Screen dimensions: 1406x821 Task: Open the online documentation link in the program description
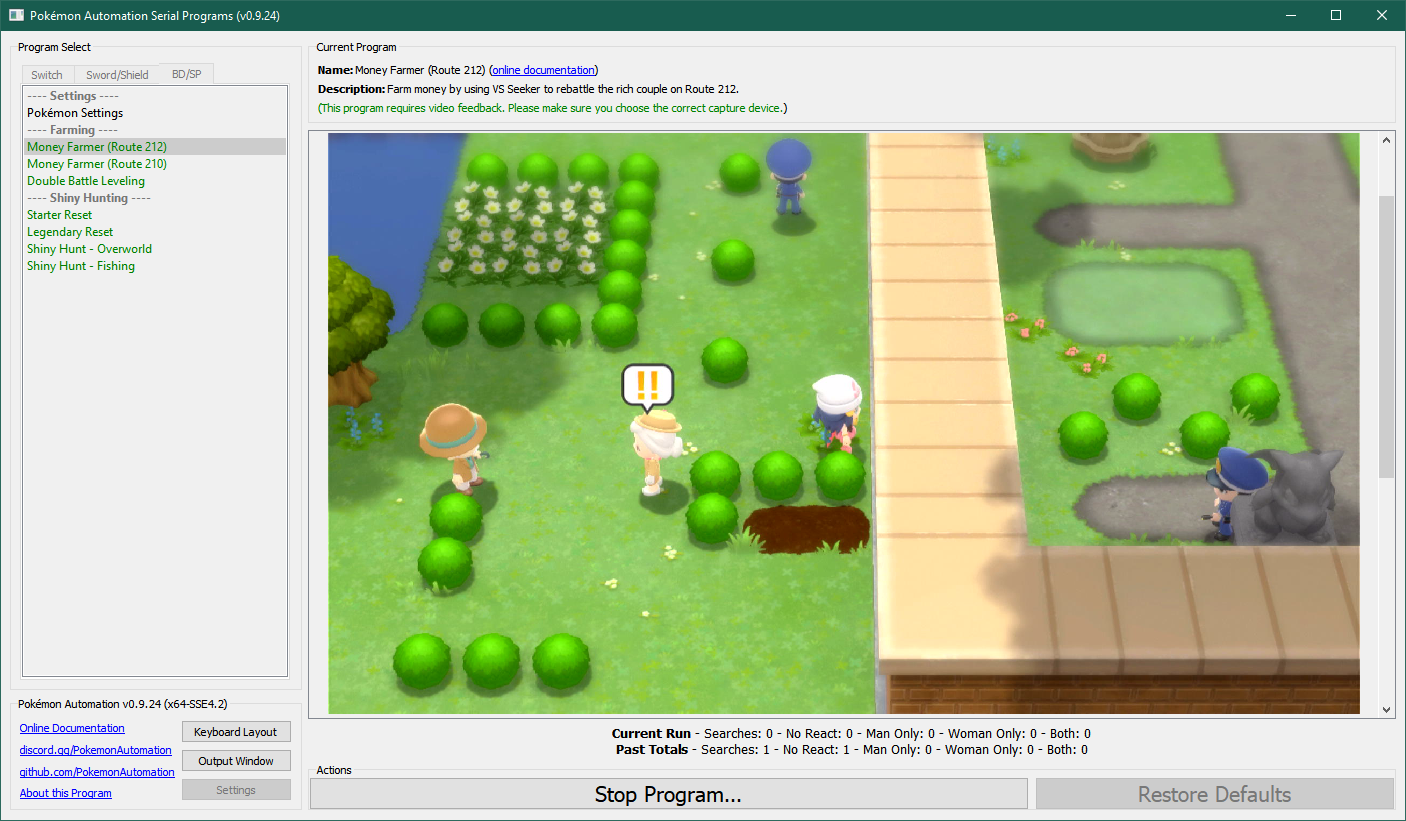543,70
